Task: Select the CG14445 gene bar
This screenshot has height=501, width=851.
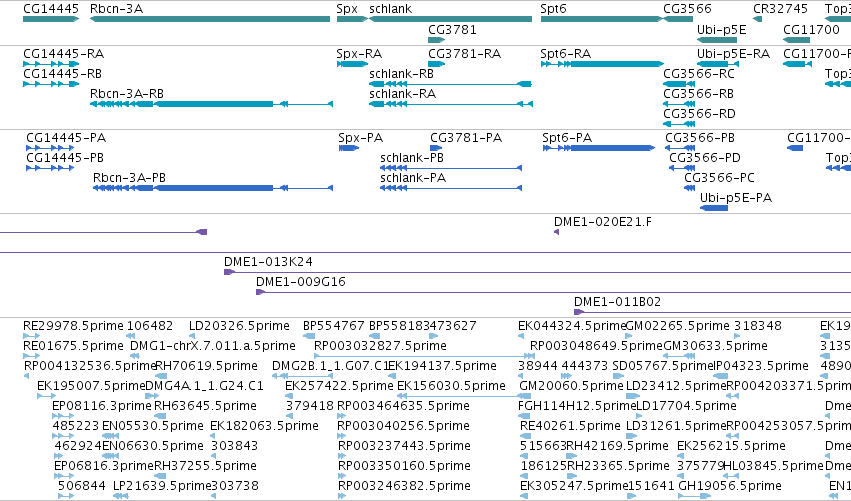Action: 51,19
